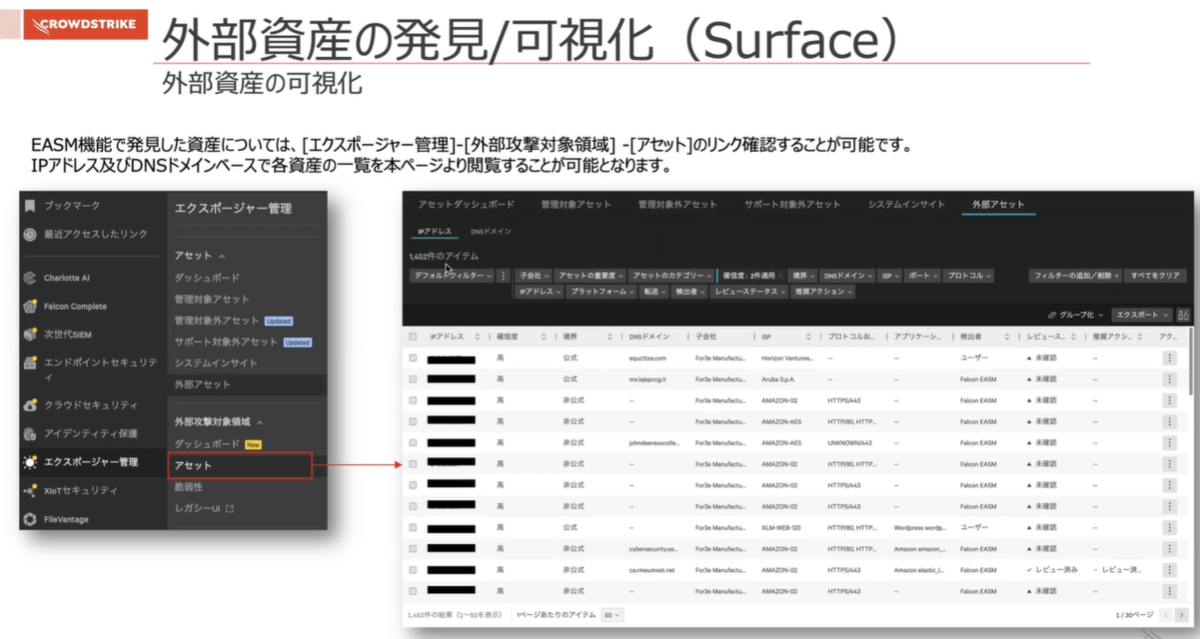This screenshot has height=639, width=1200.
Task: Check the checkbox for the XLM-WEB-123 row
Action: 413,526
